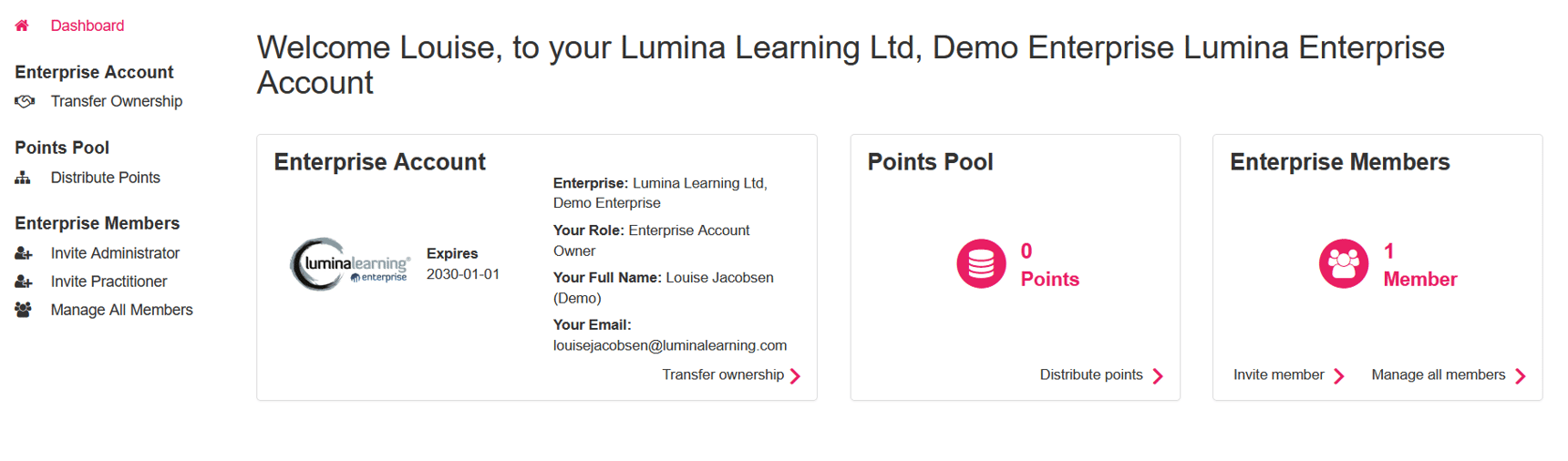
Task: Open Invite Practitioner in sidebar
Action: point(109,282)
